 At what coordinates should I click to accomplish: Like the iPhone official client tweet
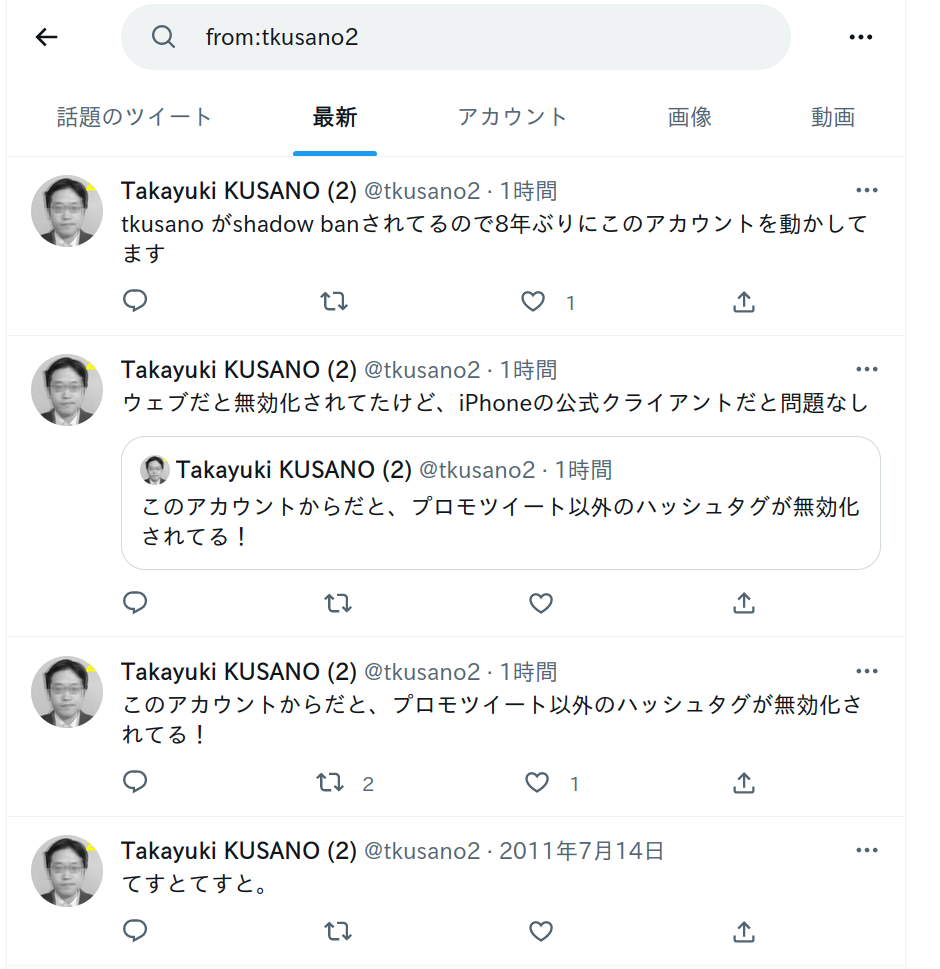pos(541,603)
